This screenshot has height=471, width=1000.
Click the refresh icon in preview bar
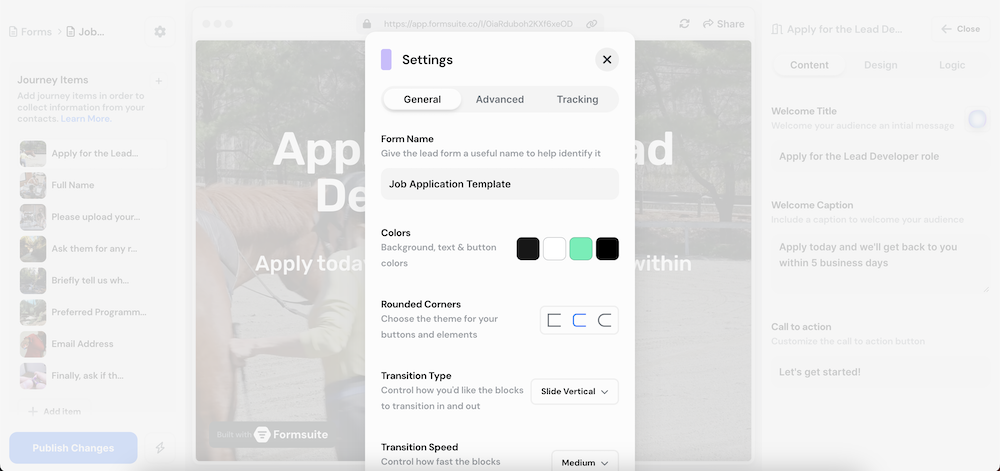[684, 24]
